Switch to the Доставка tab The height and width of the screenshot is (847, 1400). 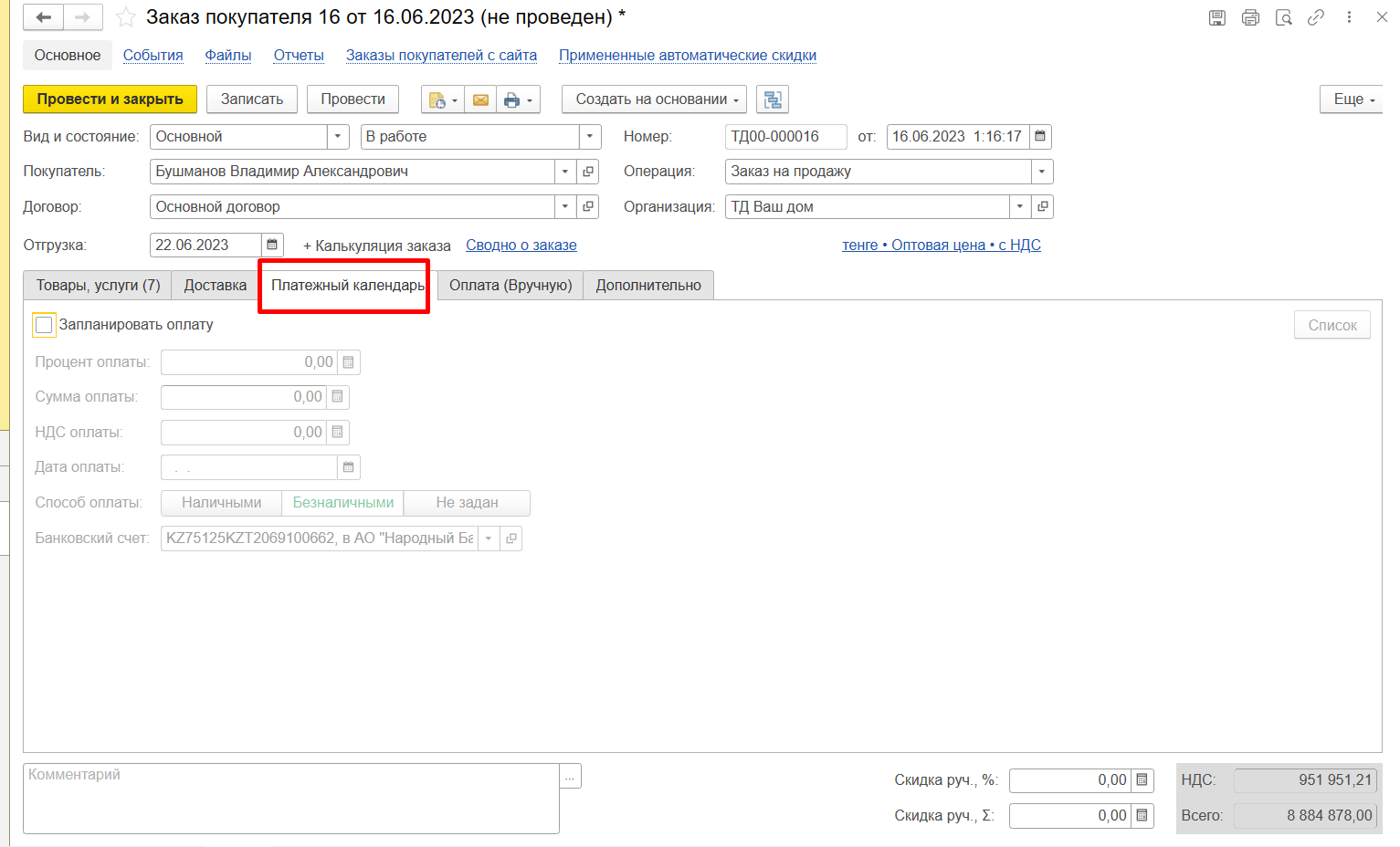215,286
